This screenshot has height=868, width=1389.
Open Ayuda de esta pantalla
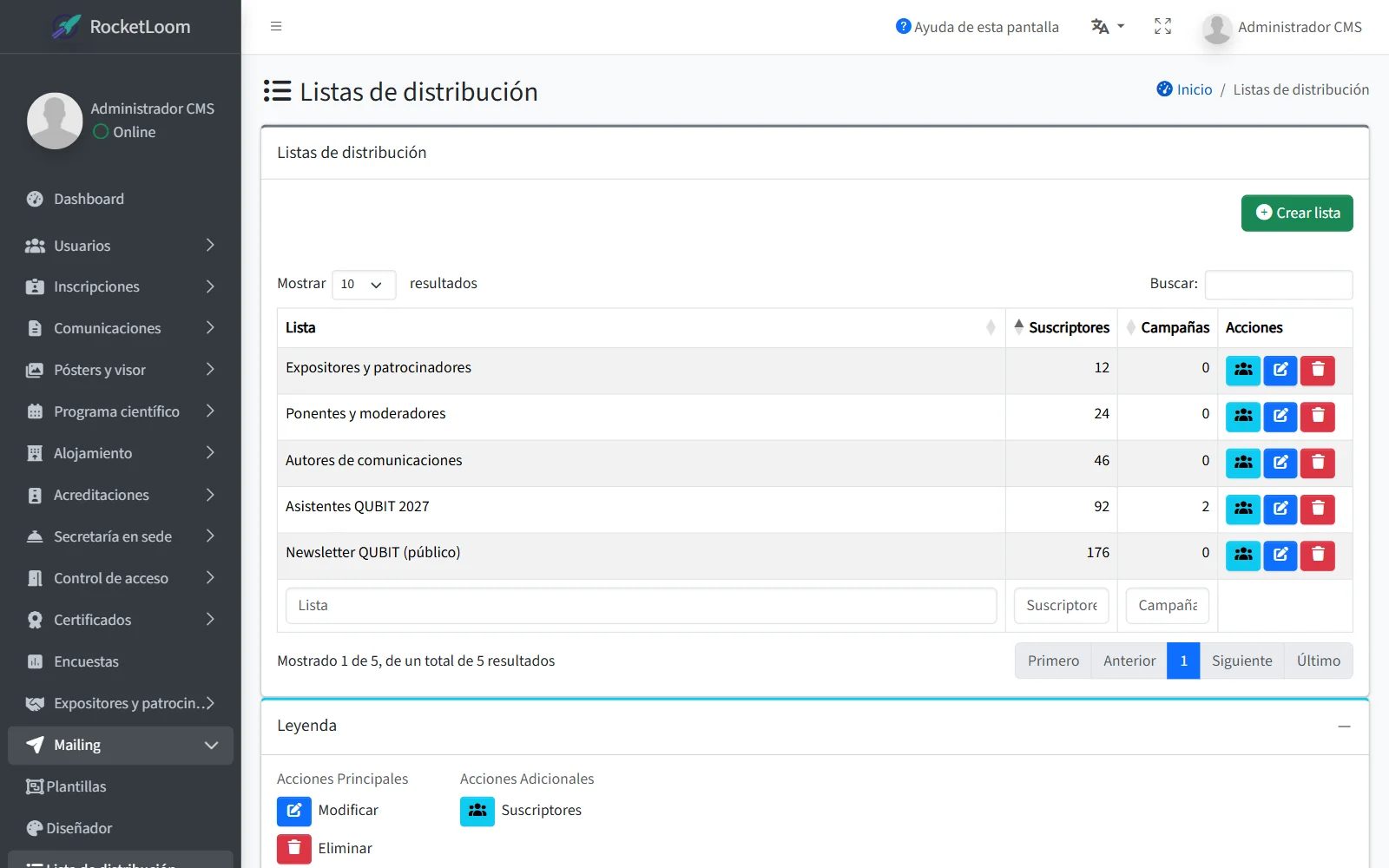pos(978,27)
